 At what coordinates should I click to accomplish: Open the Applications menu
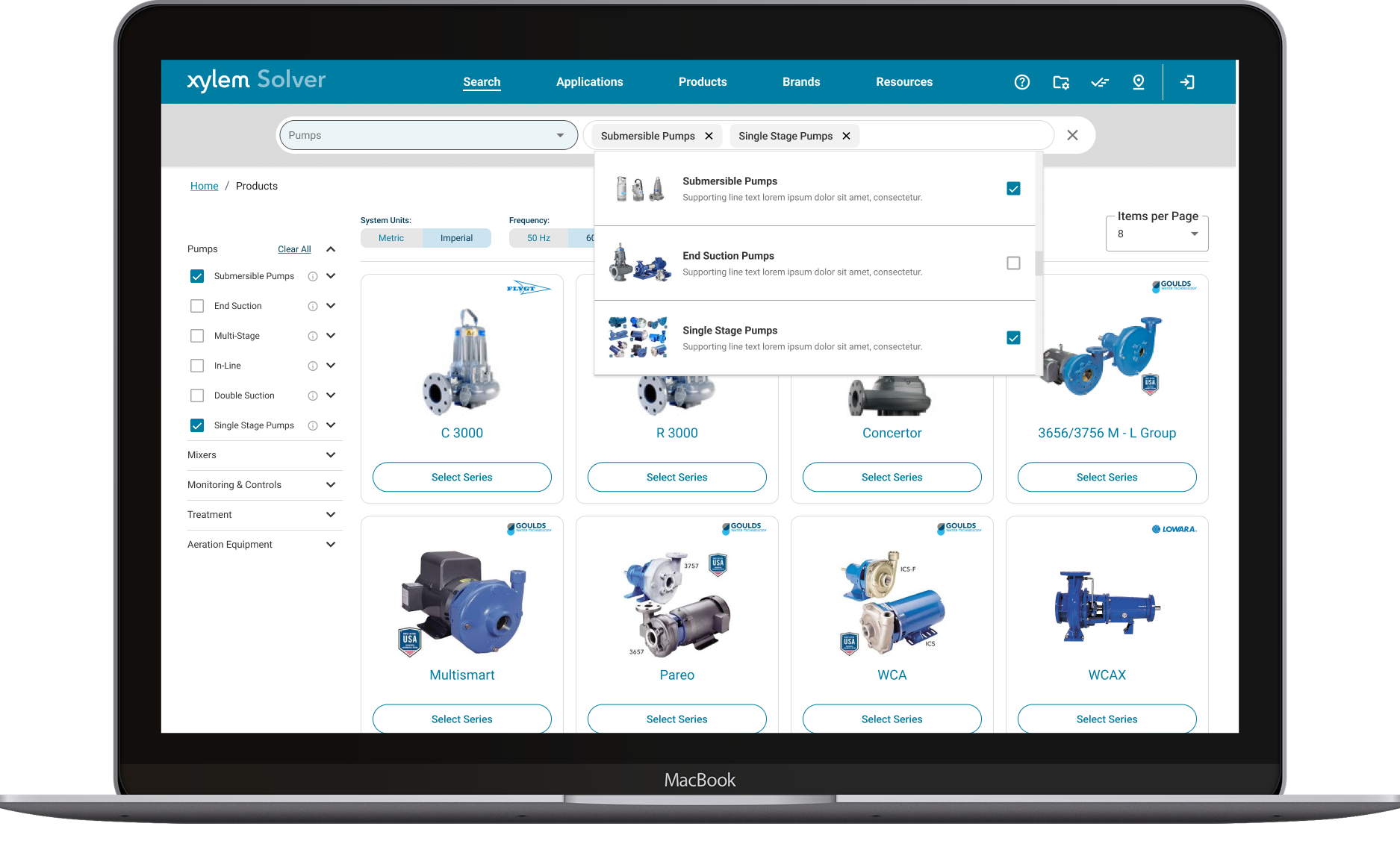tap(589, 82)
